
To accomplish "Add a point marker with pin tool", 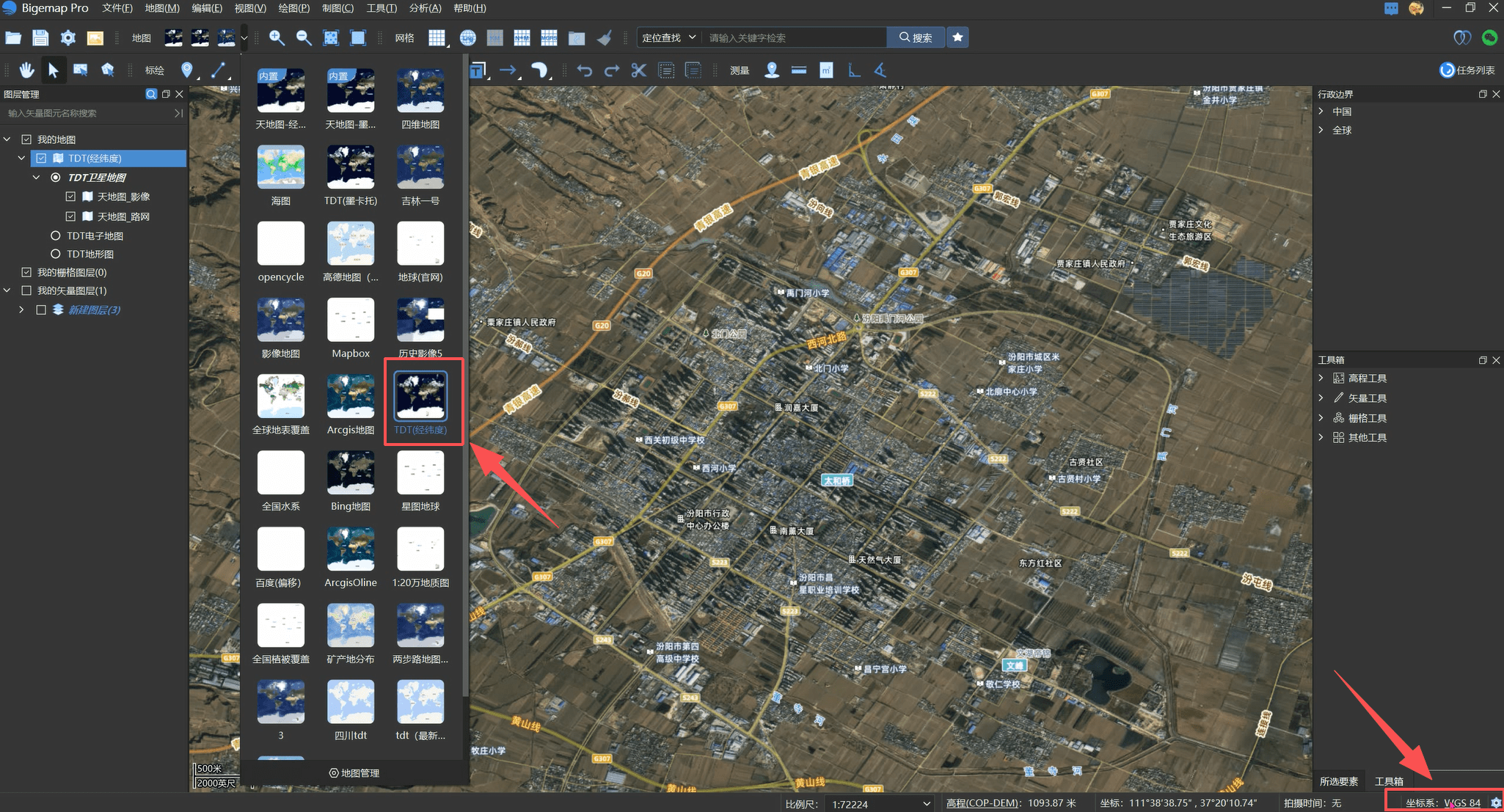I will [187, 70].
